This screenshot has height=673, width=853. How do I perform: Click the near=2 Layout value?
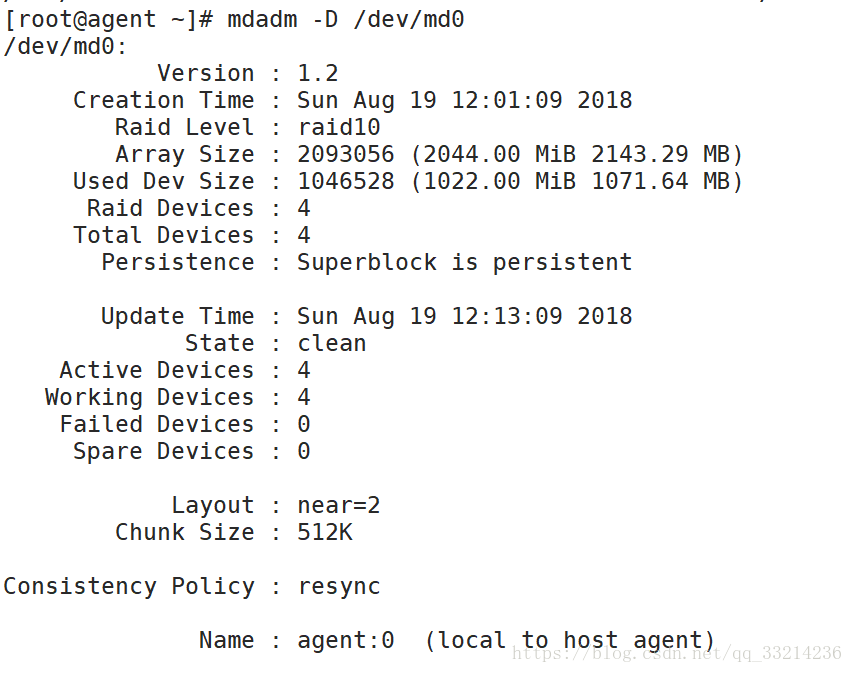(x=338, y=505)
